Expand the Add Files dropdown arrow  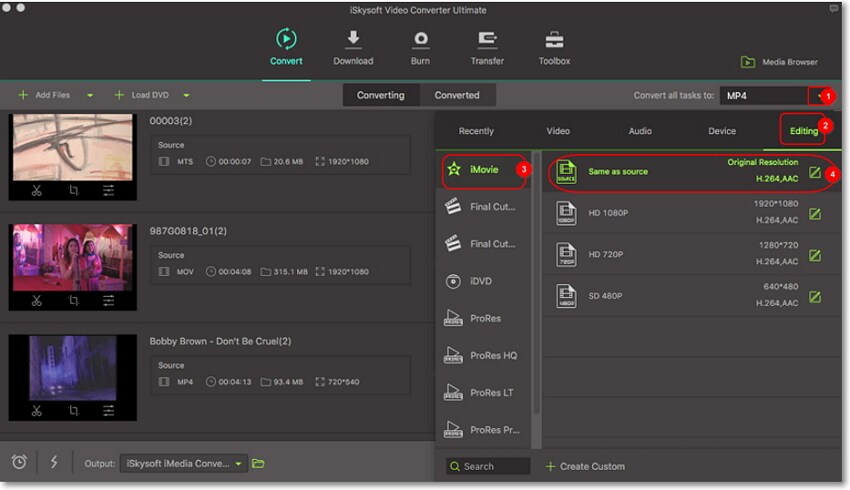point(90,95)
